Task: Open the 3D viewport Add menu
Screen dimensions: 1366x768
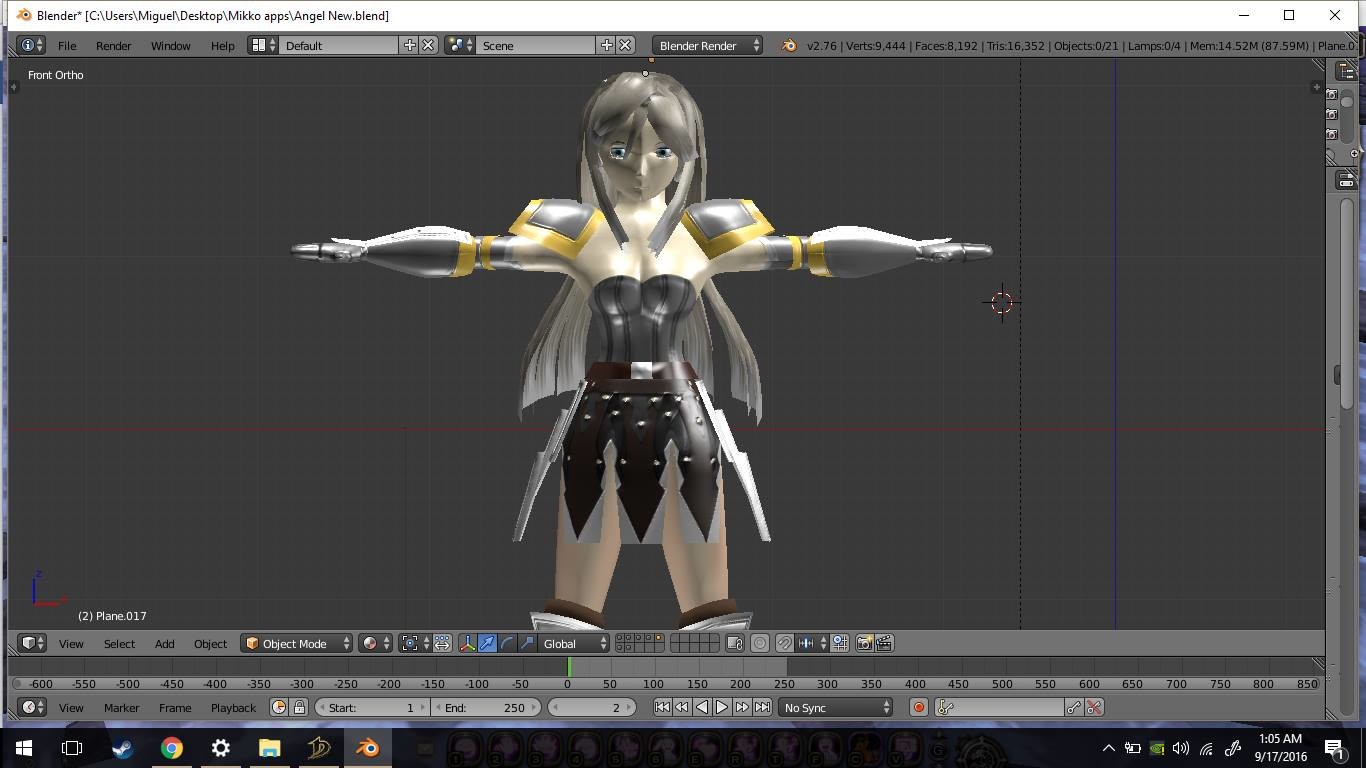Action: [x=164, y=644]
